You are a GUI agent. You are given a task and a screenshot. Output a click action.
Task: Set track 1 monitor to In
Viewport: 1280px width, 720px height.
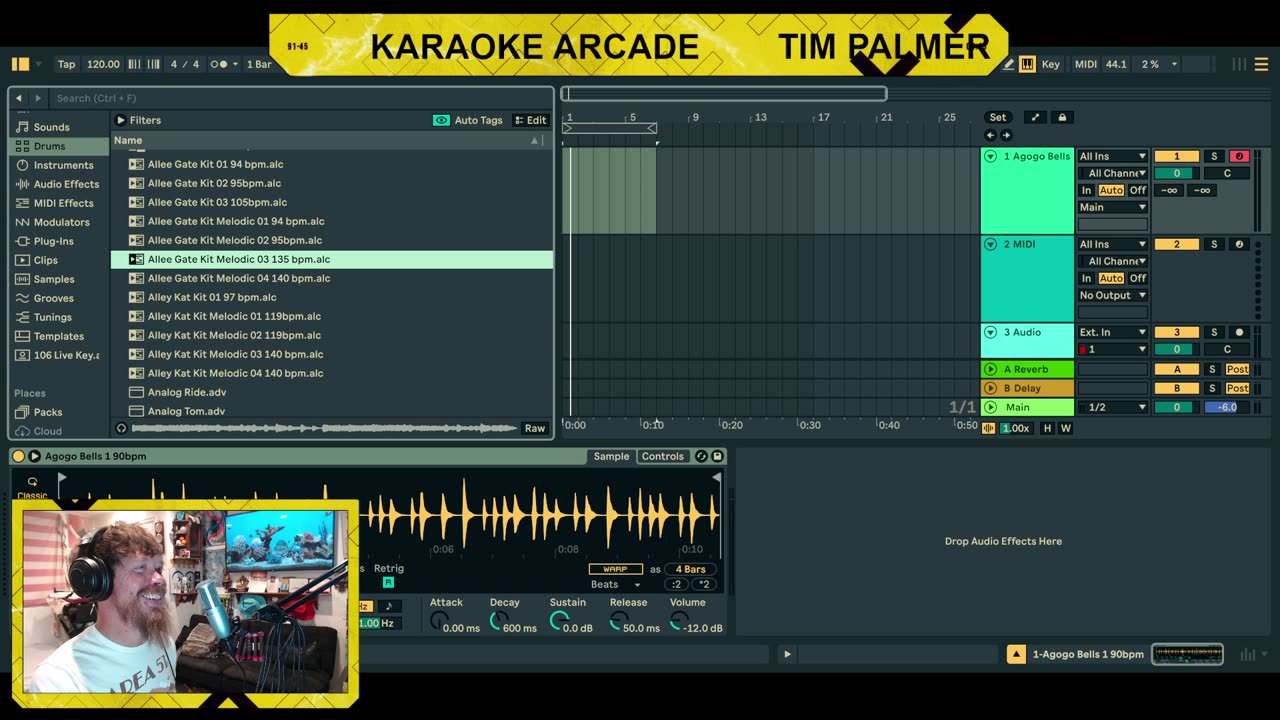click(1086, 190)
